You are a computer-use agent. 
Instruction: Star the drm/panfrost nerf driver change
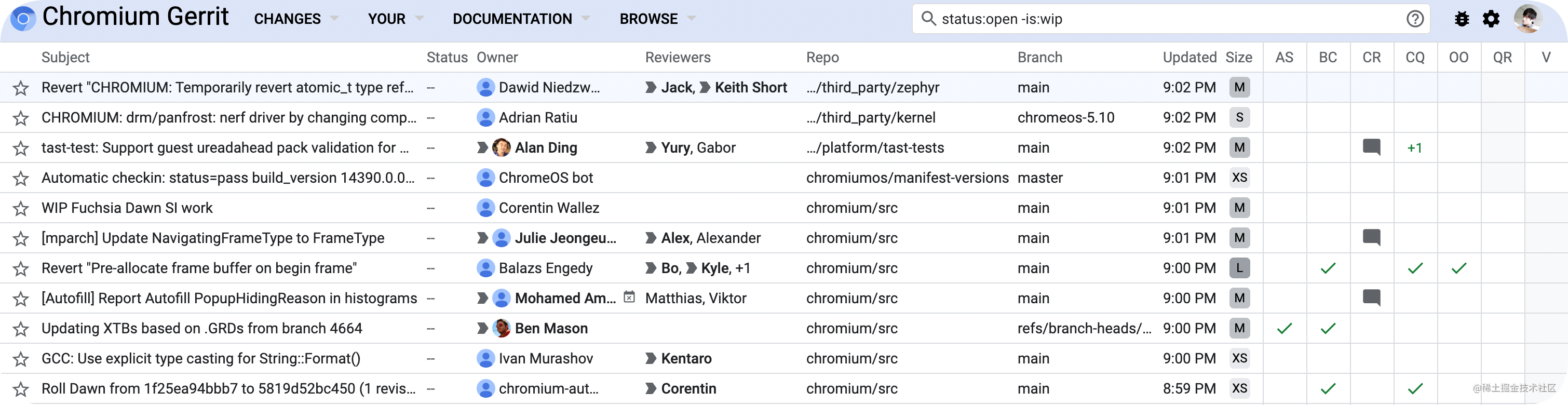[x=21, y=118]
